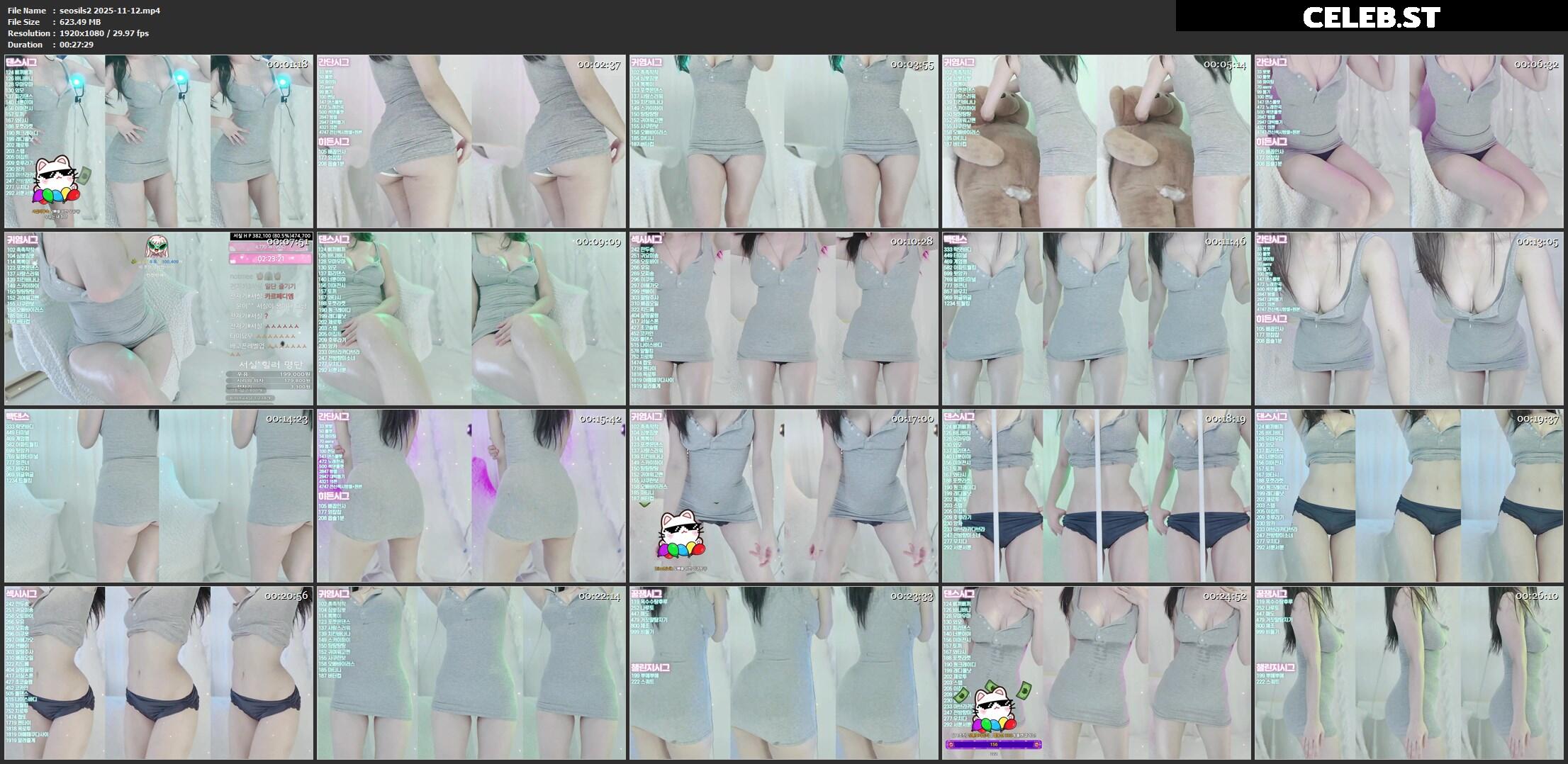Viewport: 1568px width, 764px height.
Task: Click the Duration label
Action: point(26,45)
